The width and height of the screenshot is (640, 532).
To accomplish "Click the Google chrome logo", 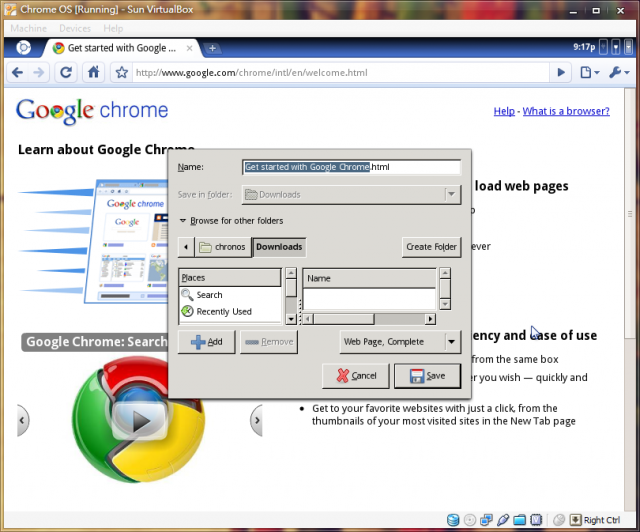I will pos(92,111).
